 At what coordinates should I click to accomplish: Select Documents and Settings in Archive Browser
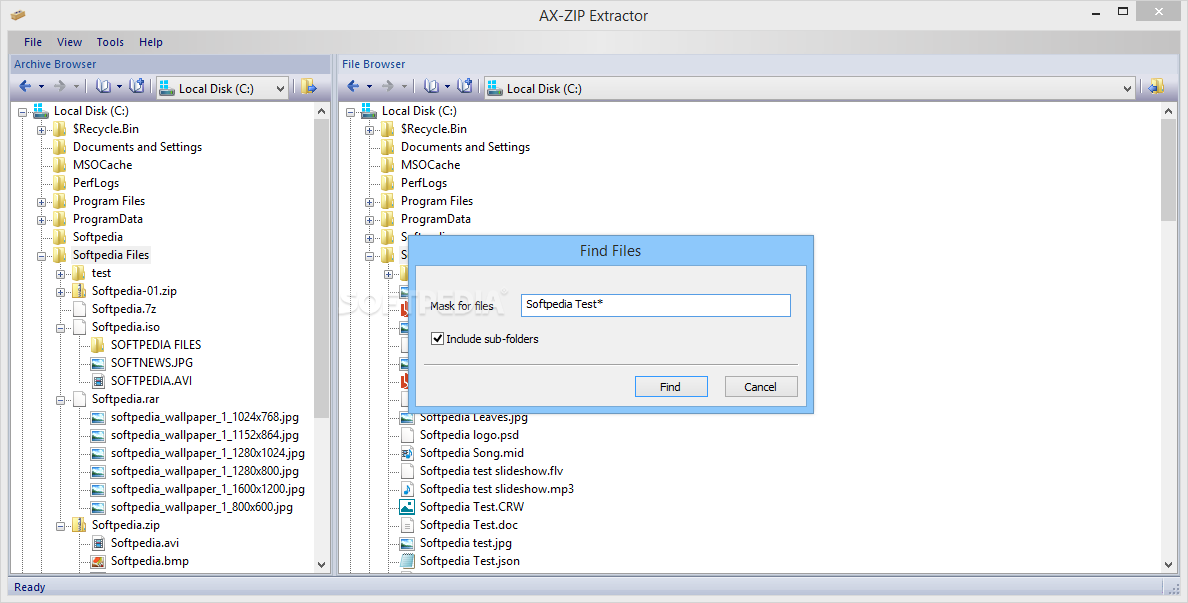137,146
